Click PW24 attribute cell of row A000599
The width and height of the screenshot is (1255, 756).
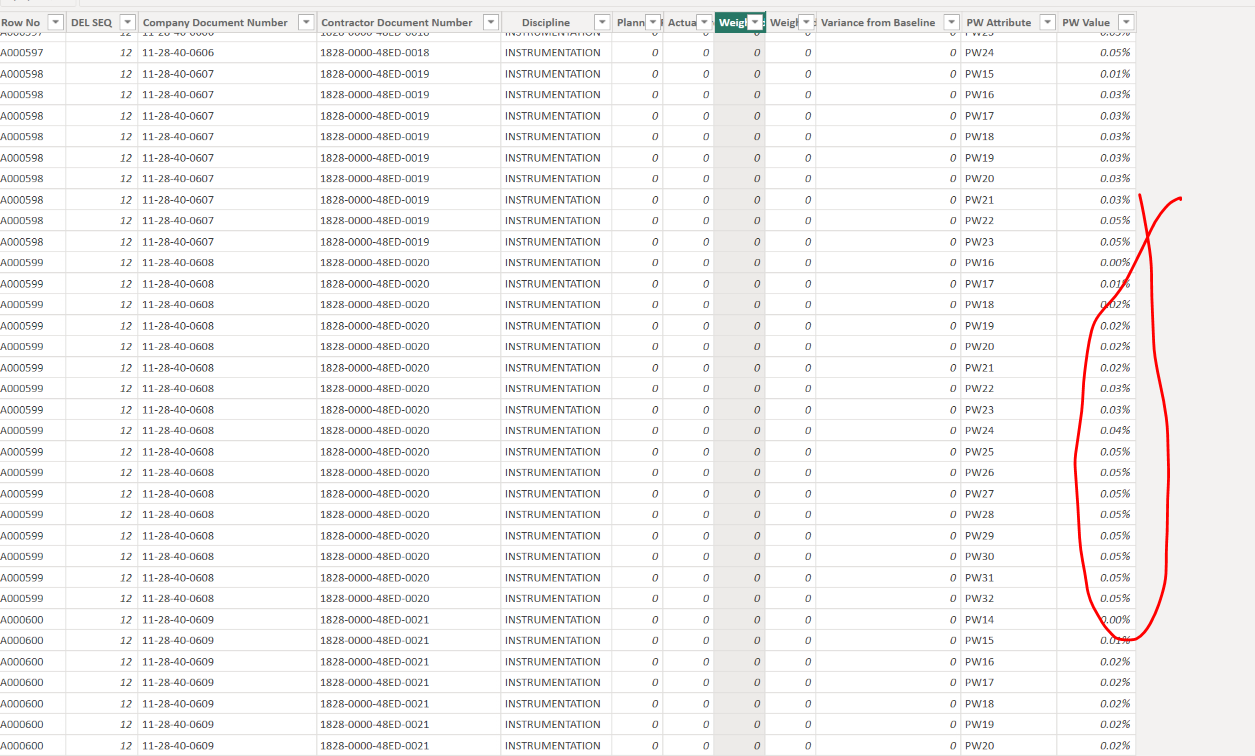(1009, 430)
